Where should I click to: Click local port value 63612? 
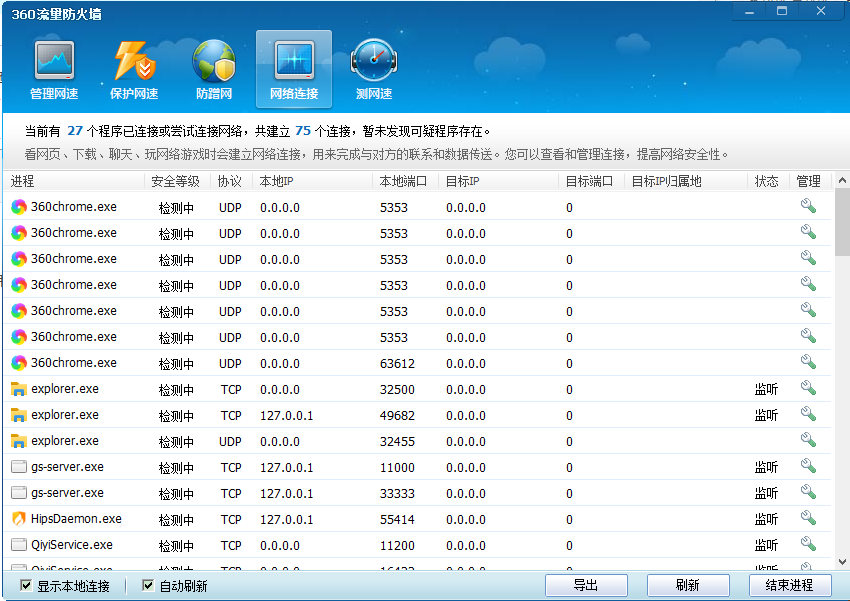click(397, 364)
